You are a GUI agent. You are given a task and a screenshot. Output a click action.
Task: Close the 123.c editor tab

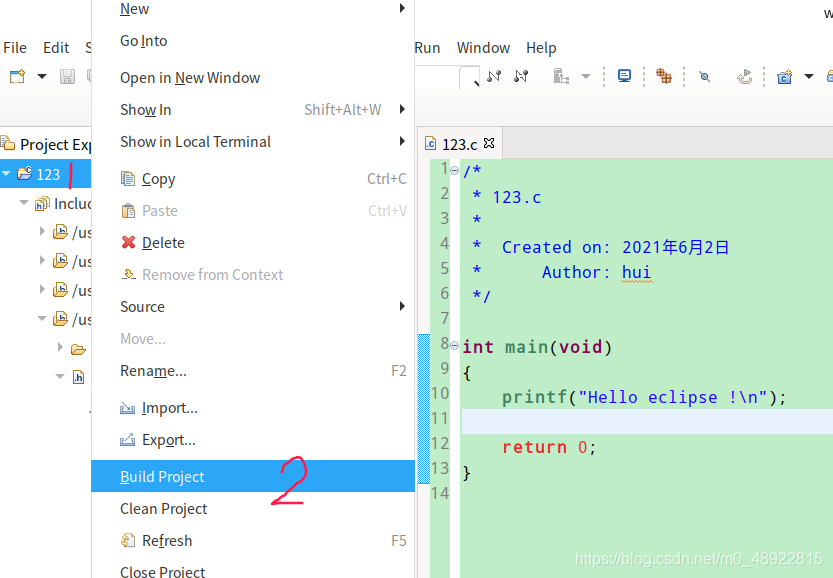click(489, 143)
